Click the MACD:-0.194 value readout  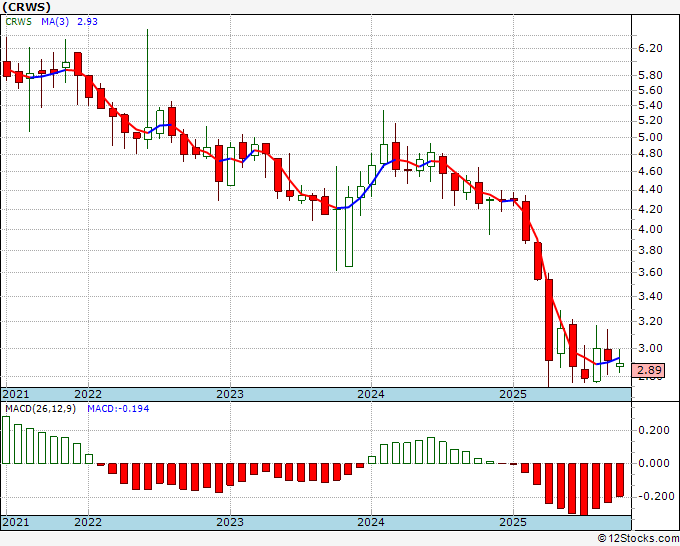(x=118, y=409)
